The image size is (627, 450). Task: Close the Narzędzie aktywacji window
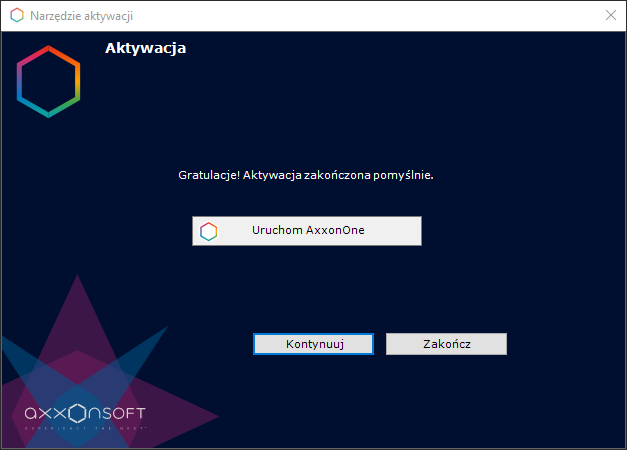[611, 15]
